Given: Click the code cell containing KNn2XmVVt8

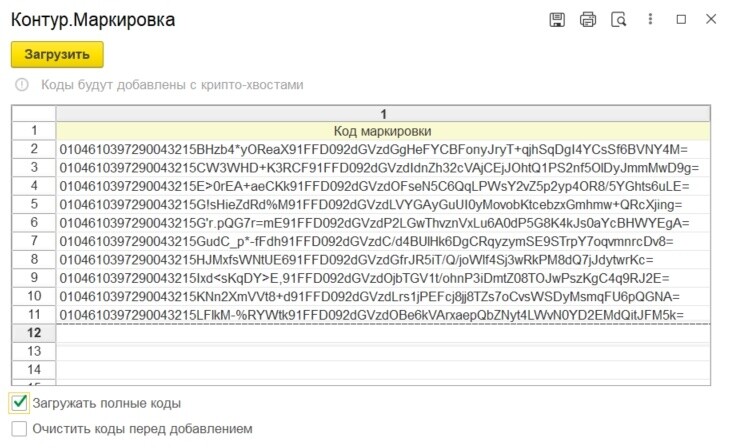Looking at the screenshot, I should point(383,296).
